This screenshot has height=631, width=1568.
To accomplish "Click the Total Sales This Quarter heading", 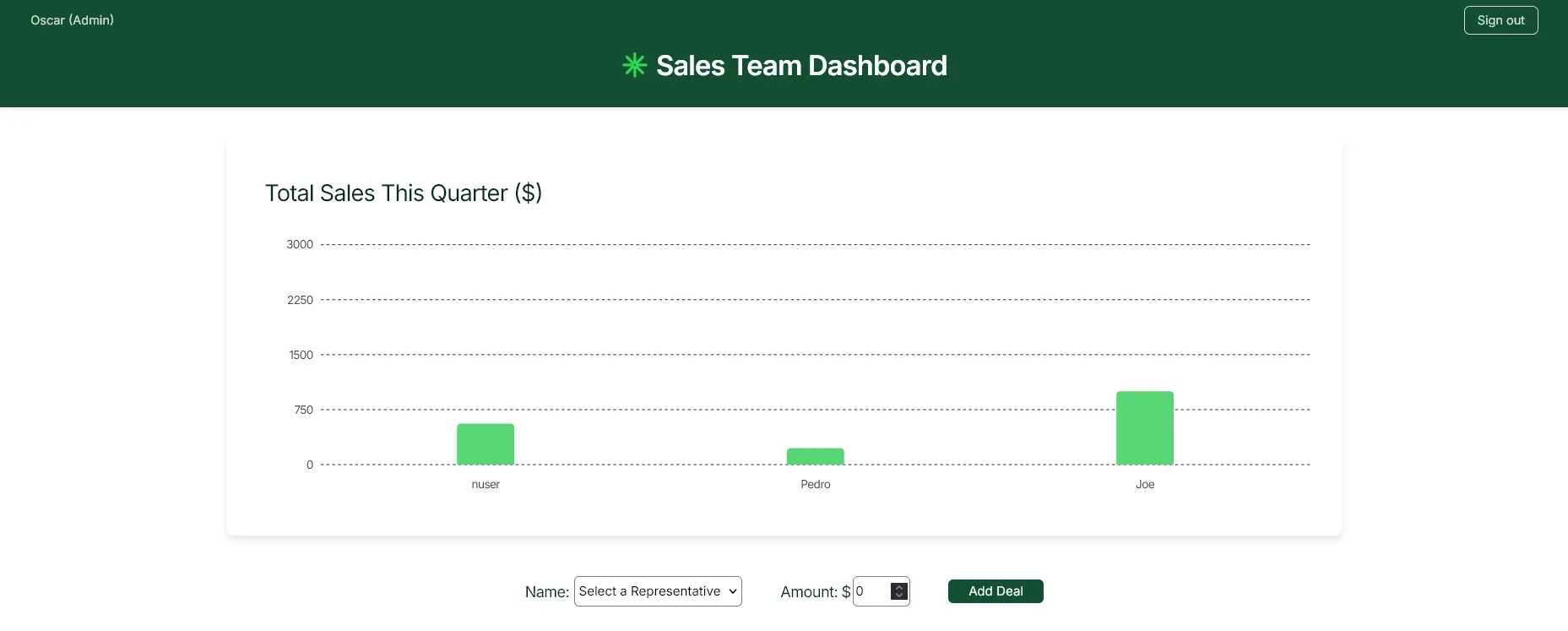I will tap(404, 193).
